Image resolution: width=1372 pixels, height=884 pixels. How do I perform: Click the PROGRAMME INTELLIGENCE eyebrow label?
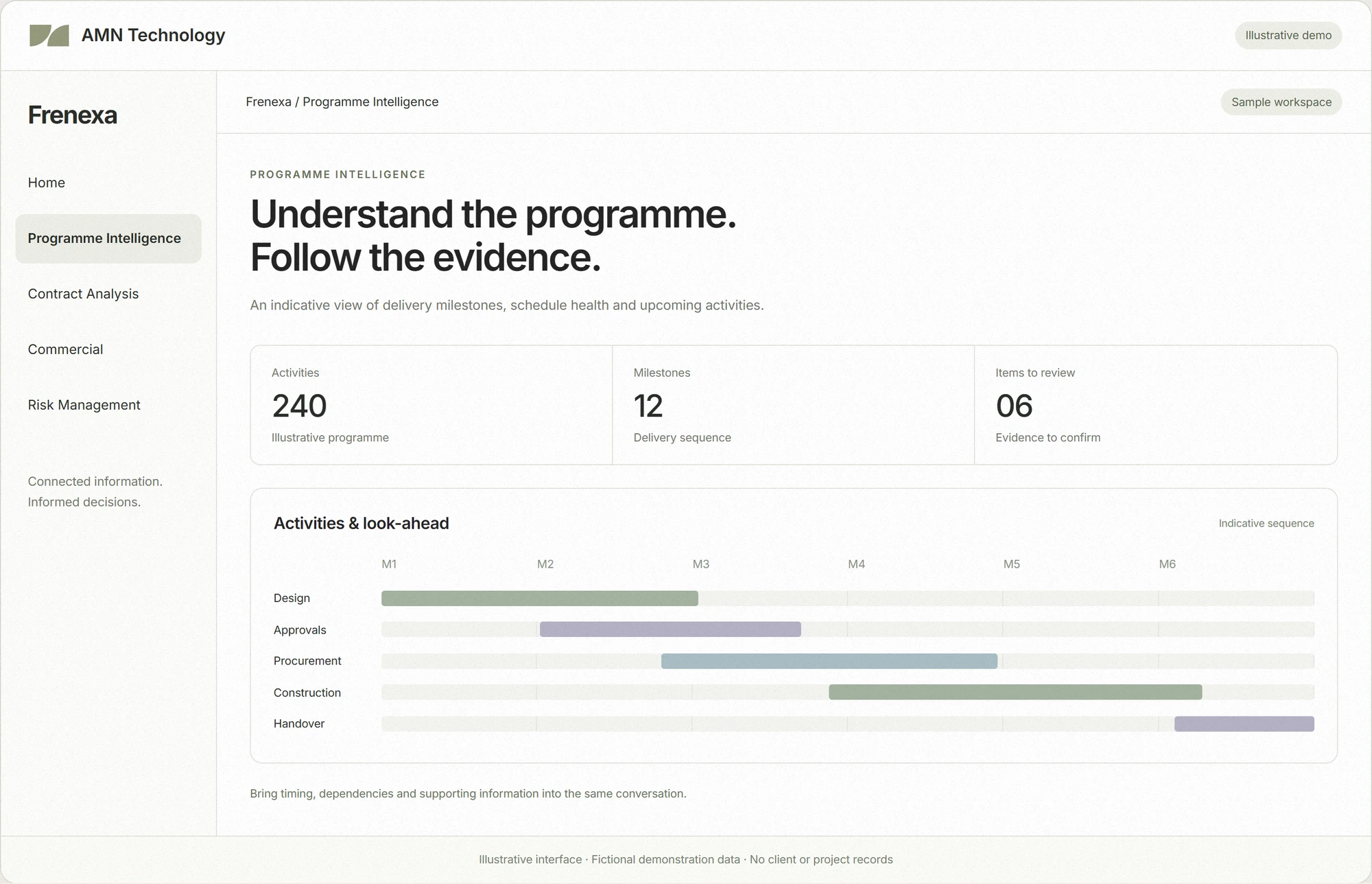[x=338, y=174]
